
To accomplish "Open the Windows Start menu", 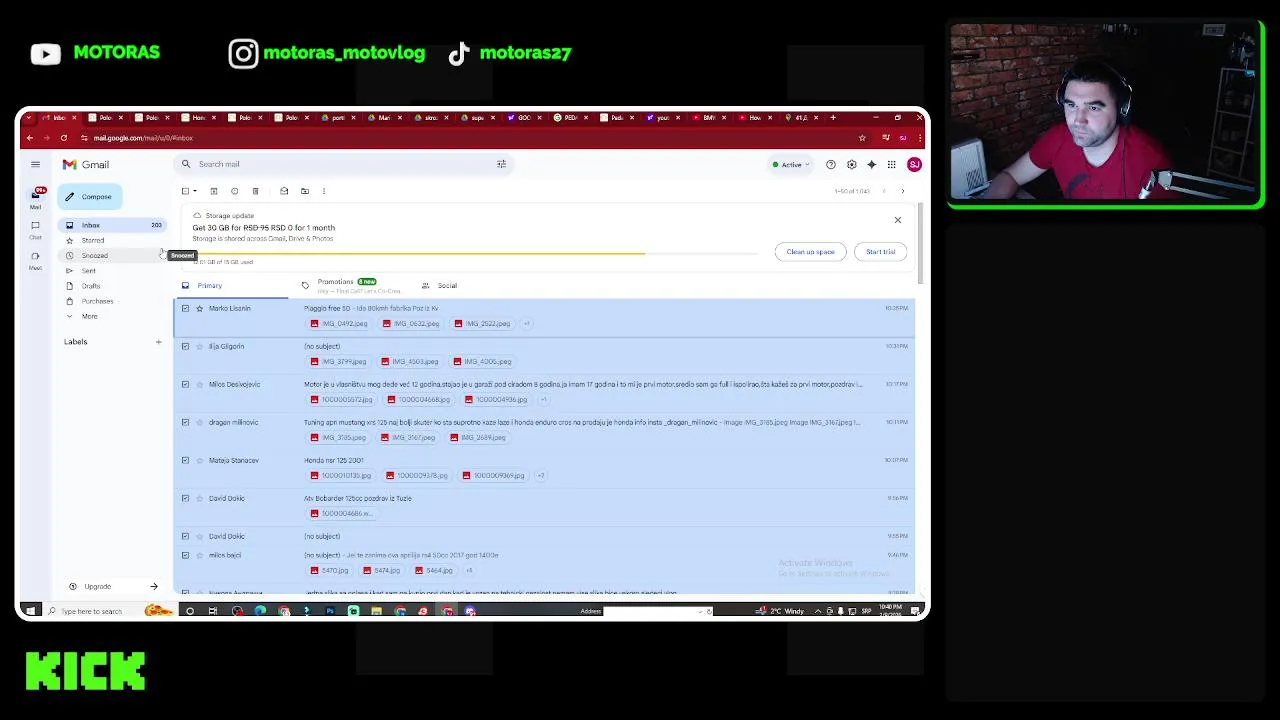I will tap(30, 611).
